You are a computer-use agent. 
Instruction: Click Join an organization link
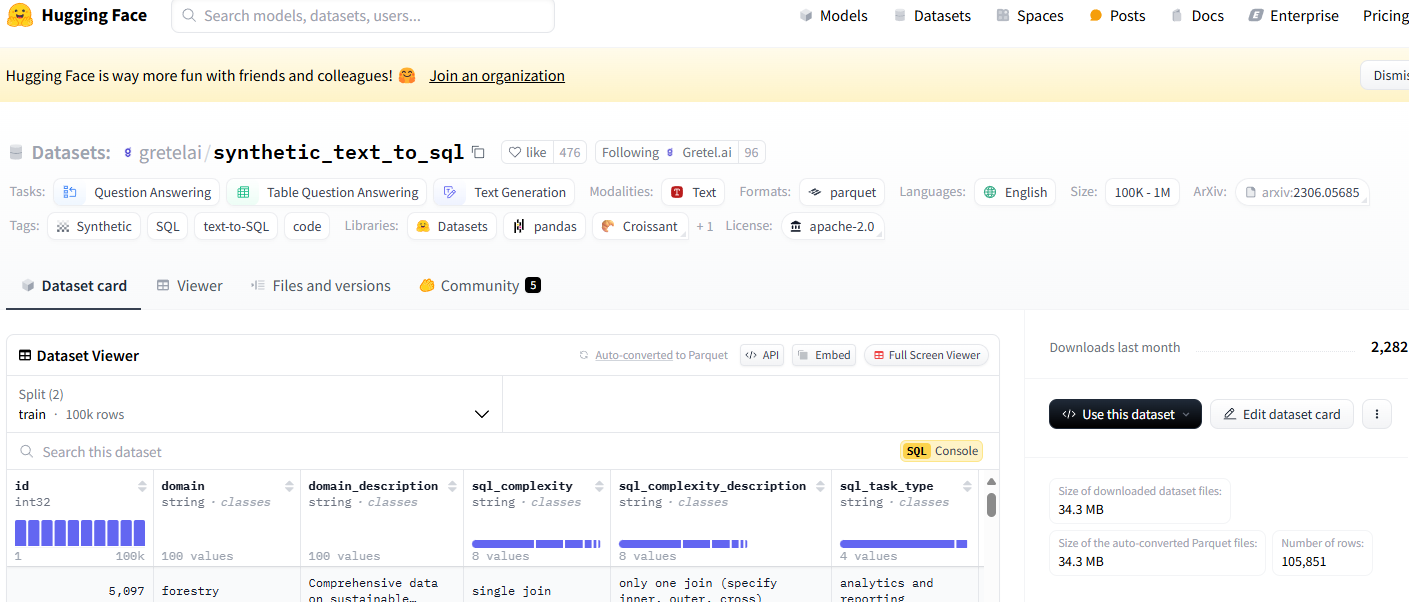[x=497, y=76]
